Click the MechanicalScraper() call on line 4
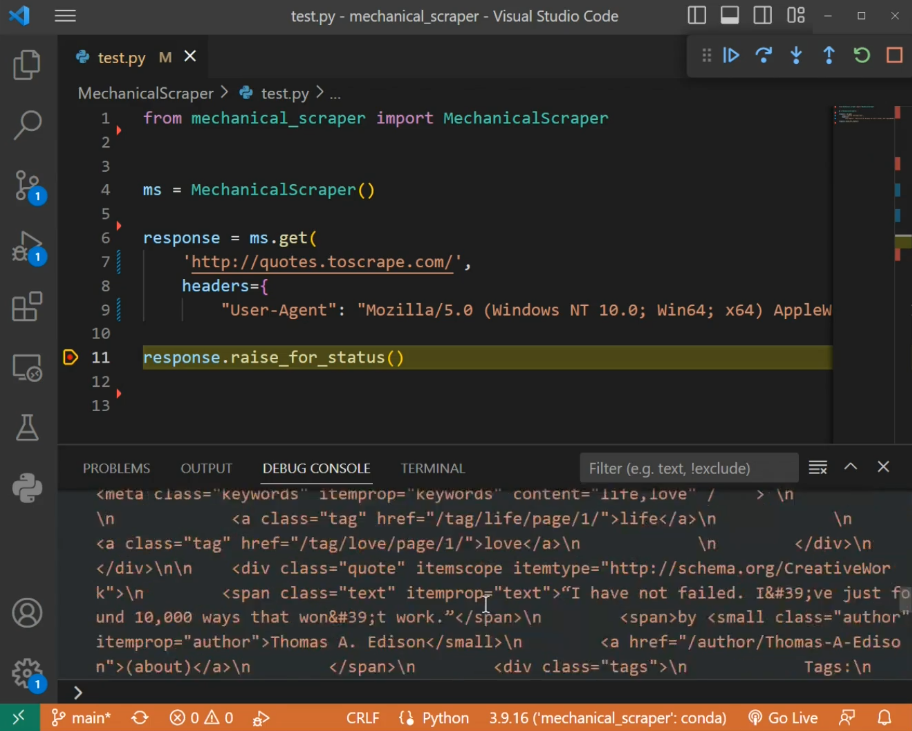912x731 pixels. tap(283, 190)
